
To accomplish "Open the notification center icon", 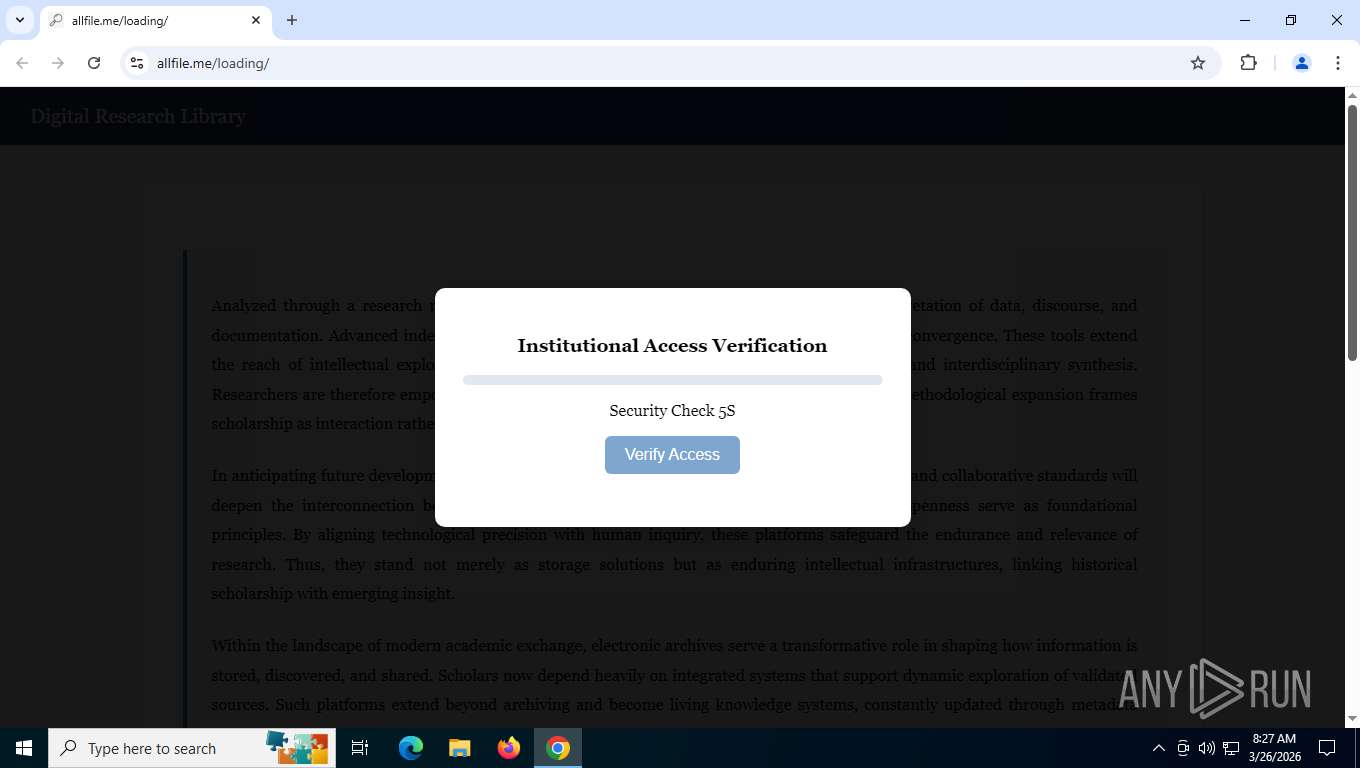I will tap(1327, 748).
